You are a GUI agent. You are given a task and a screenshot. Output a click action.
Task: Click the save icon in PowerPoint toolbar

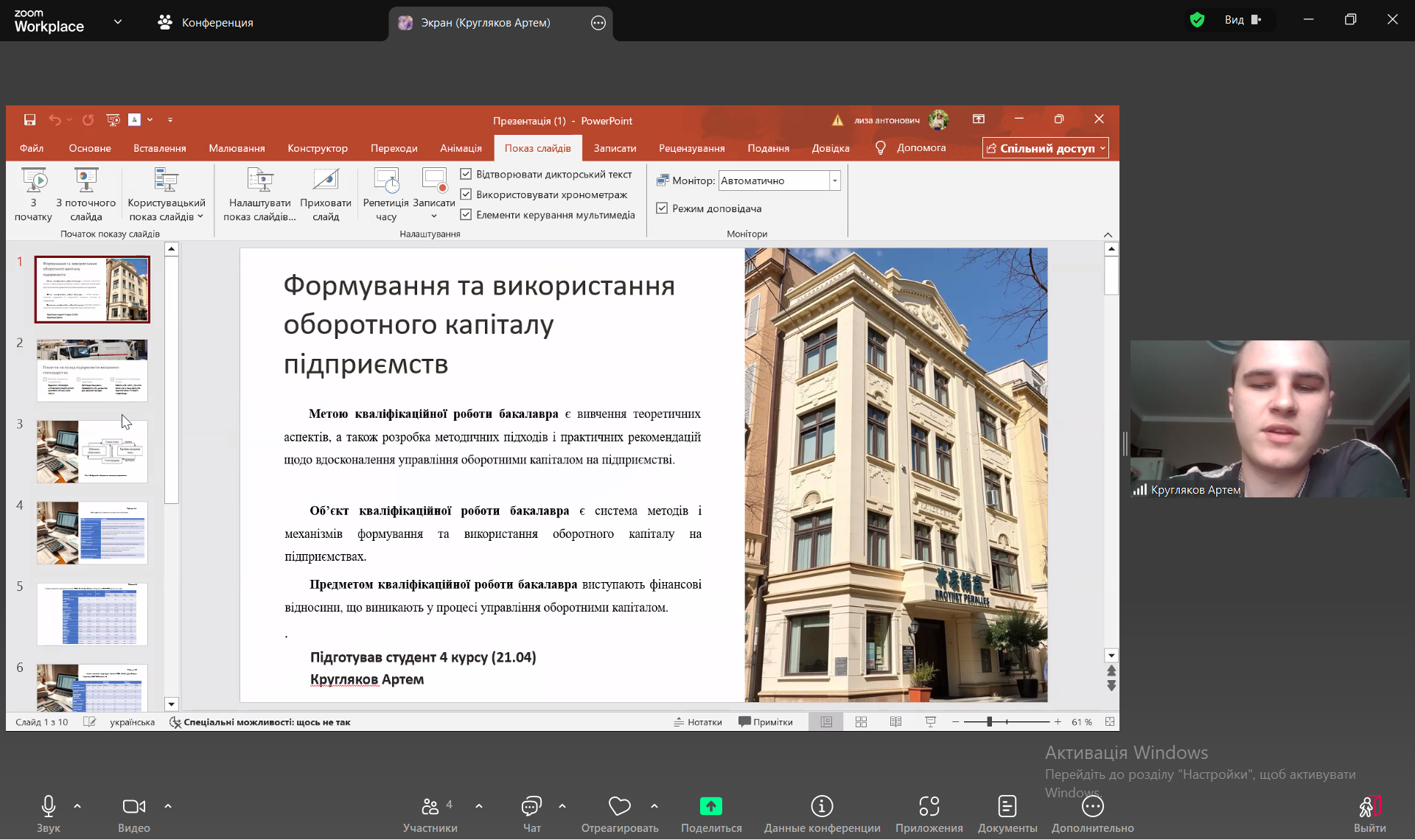tap(29, 120)
